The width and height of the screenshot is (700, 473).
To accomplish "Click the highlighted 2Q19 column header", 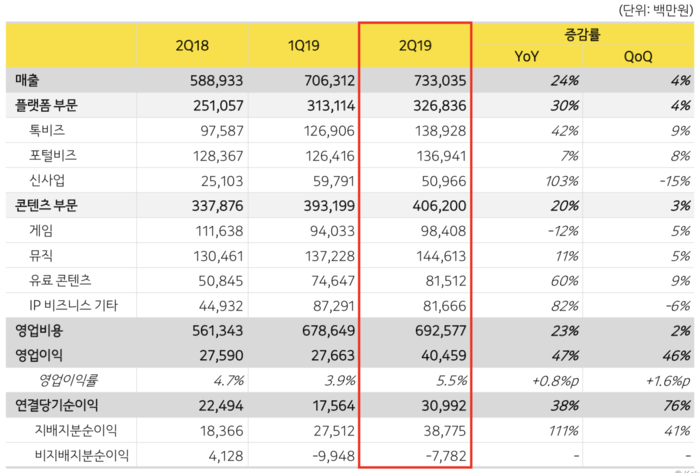I will [x=415, y=46].
